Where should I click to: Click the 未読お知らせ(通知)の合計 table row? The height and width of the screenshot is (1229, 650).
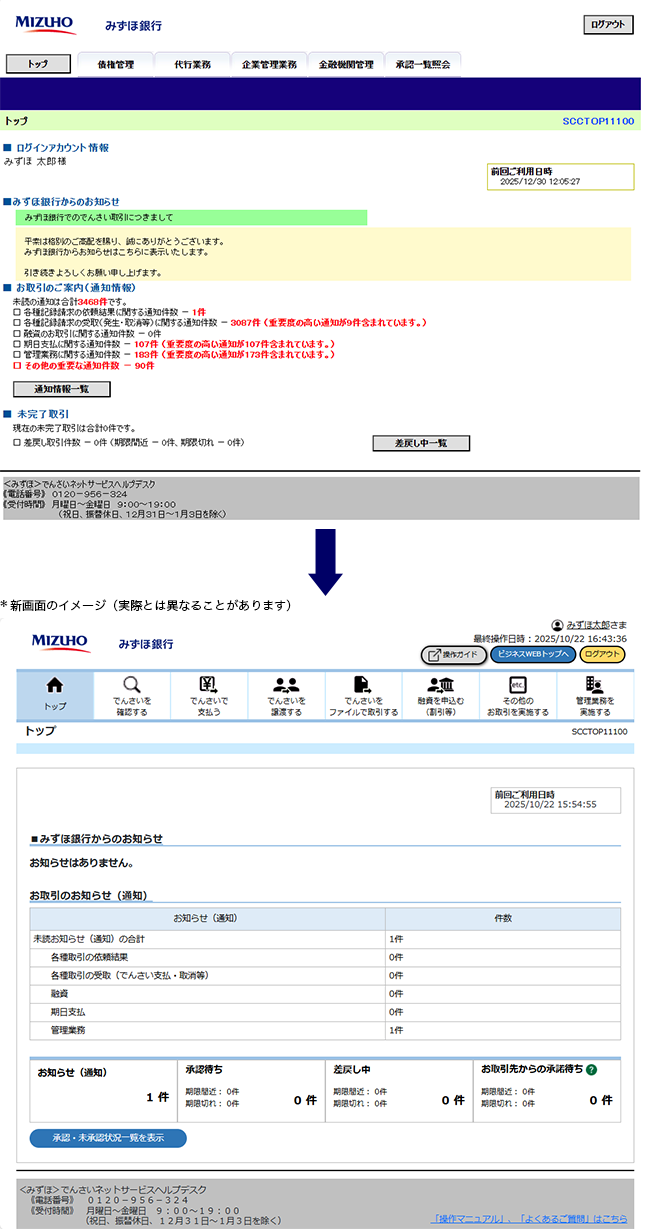[325, 939]
